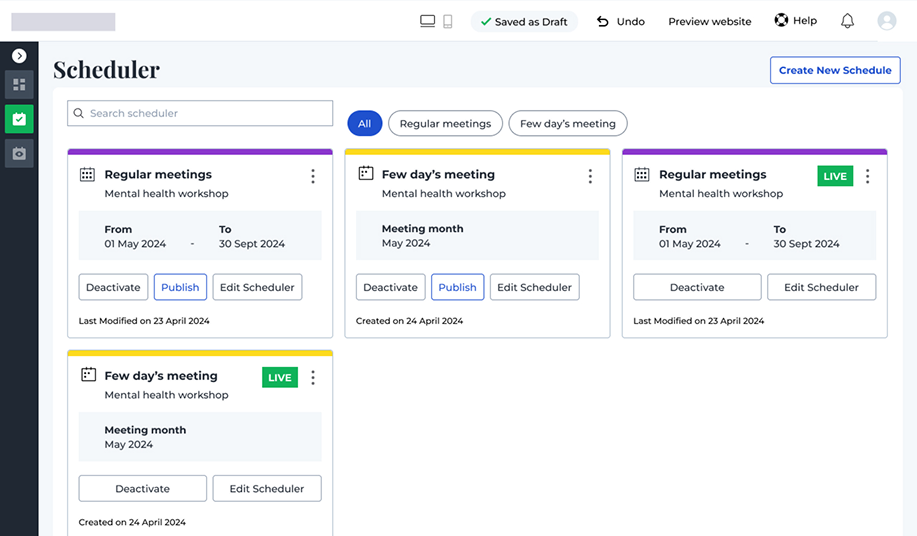Image resolution: width=917 pixels, height=536 pixels.
Task: Switch to mobile preview device icon
Action: 447,21
